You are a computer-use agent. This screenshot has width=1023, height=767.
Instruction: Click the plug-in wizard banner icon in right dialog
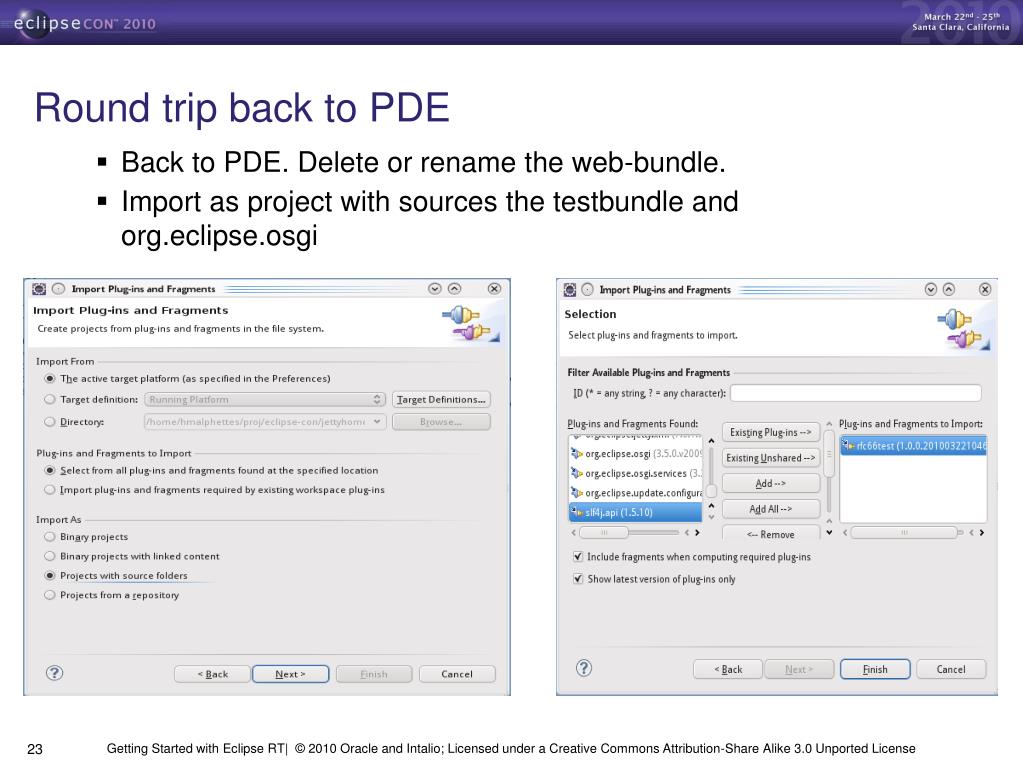[x=963, y=328]
